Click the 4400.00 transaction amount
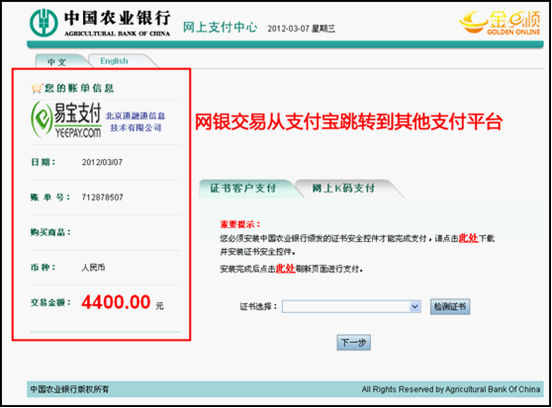 coord(116,302)
